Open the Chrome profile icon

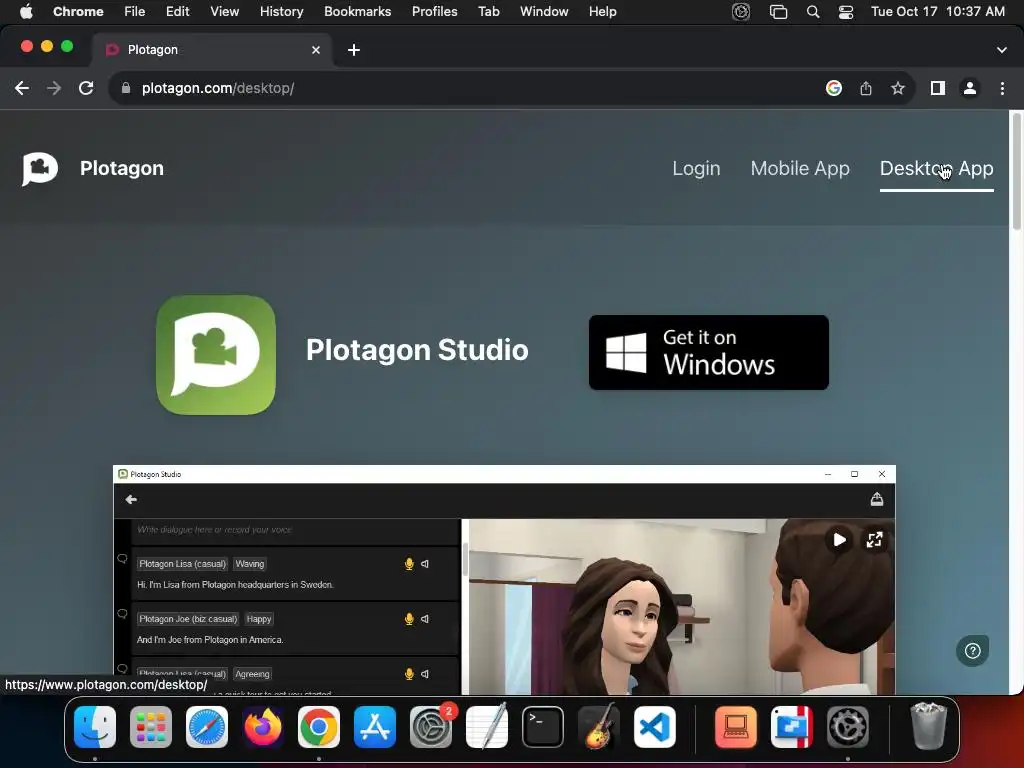pyautogui.click(x=970, y=88)
